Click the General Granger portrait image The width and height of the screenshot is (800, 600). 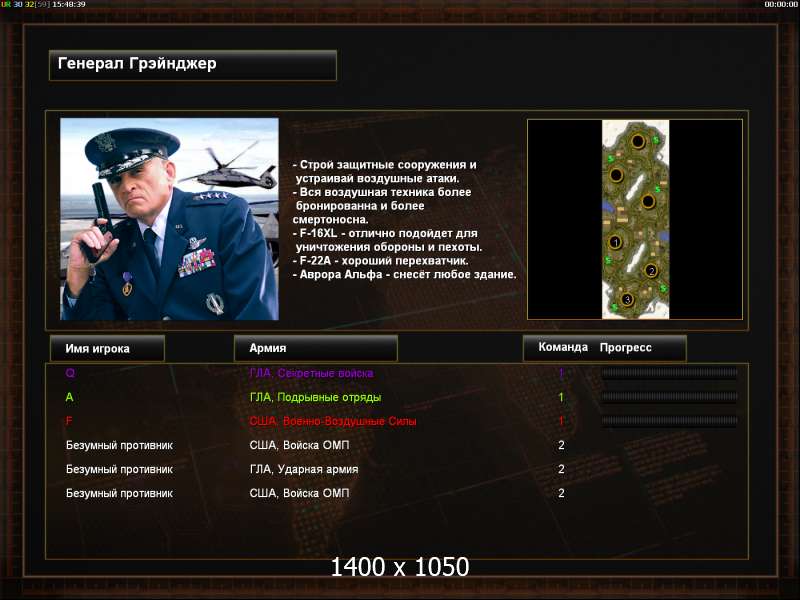click(169, 219)
